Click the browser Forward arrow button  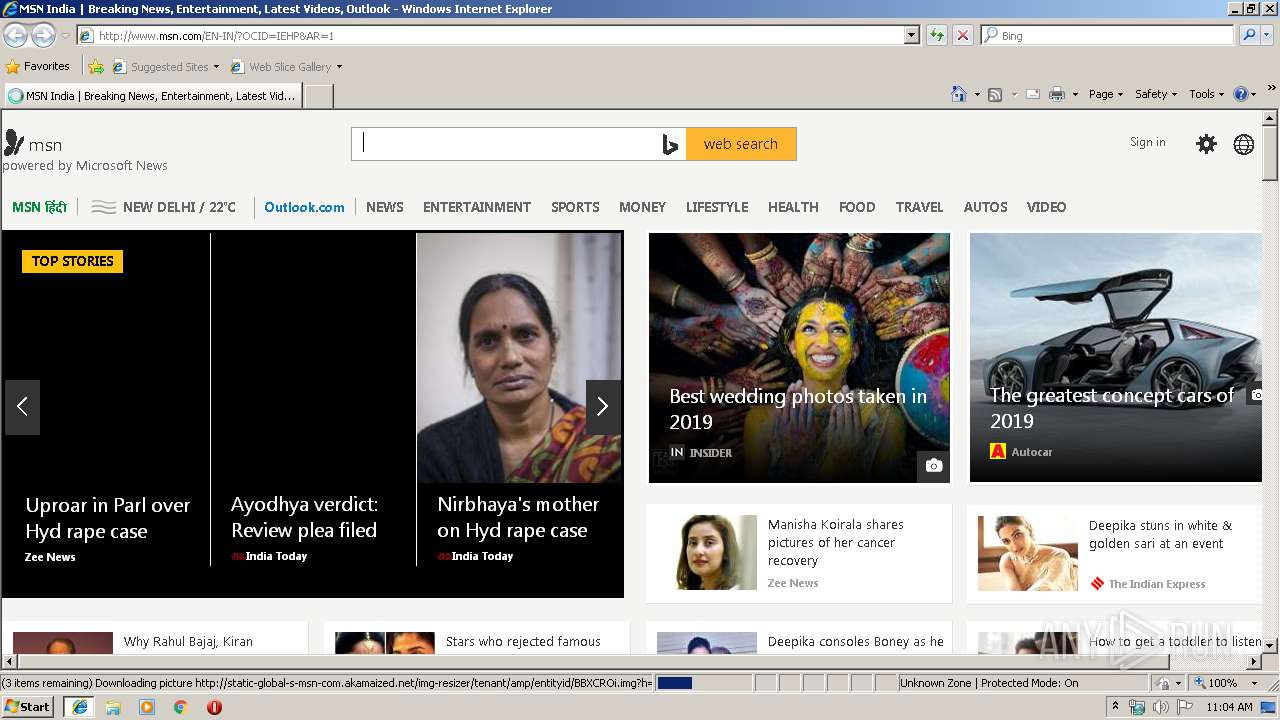pos(43,35)
